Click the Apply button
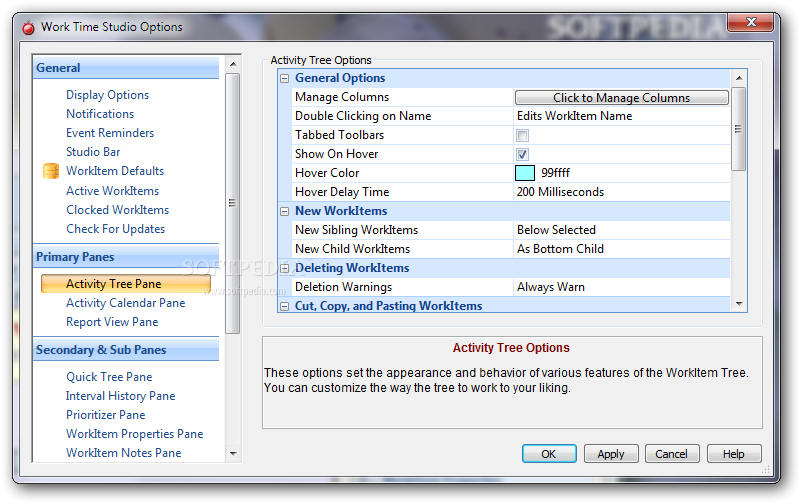Image resolution: width=801 pixels, height=504 pixels. (x=611, y=454)
